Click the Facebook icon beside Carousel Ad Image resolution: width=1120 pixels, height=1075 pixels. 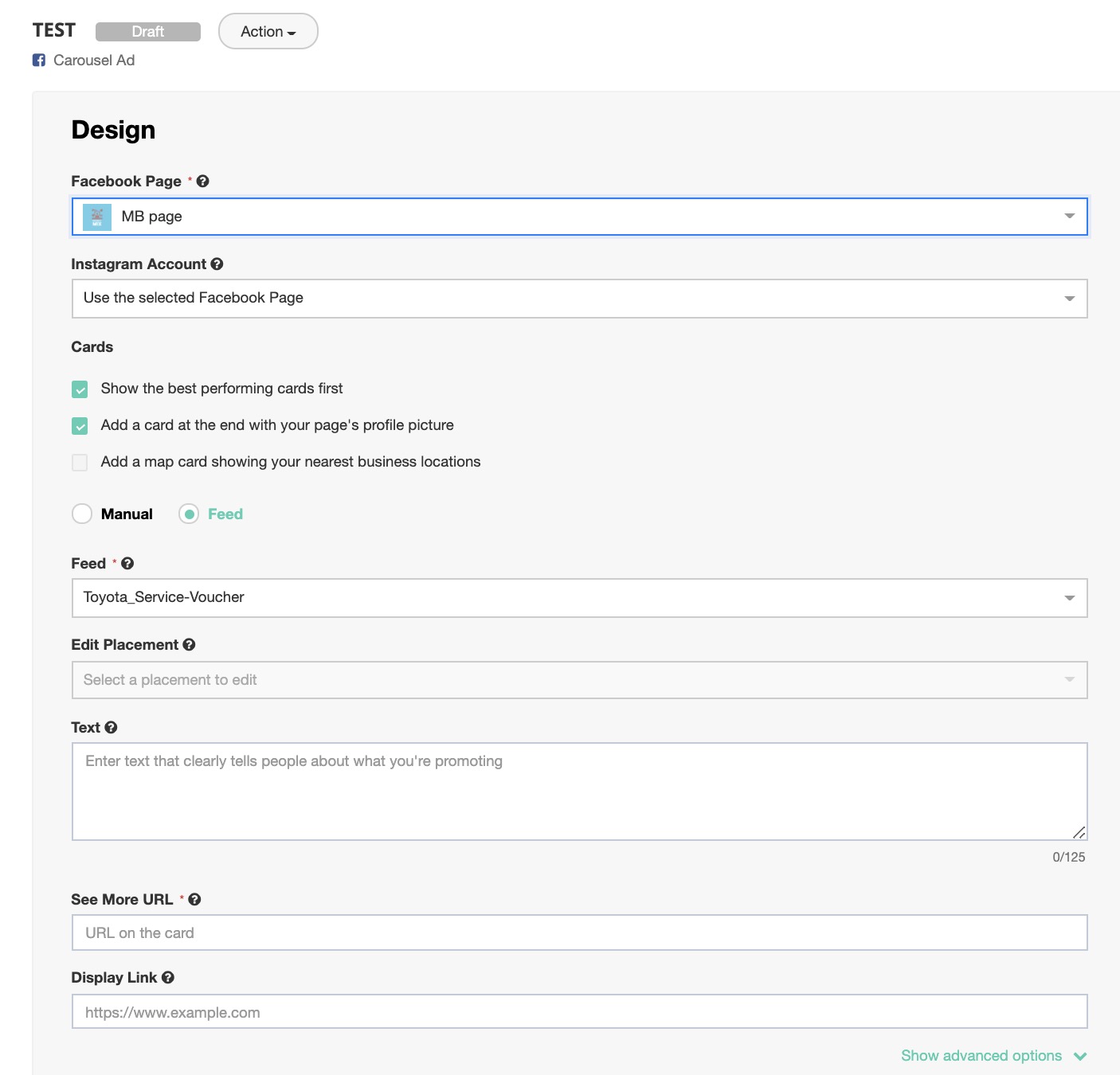39,61
